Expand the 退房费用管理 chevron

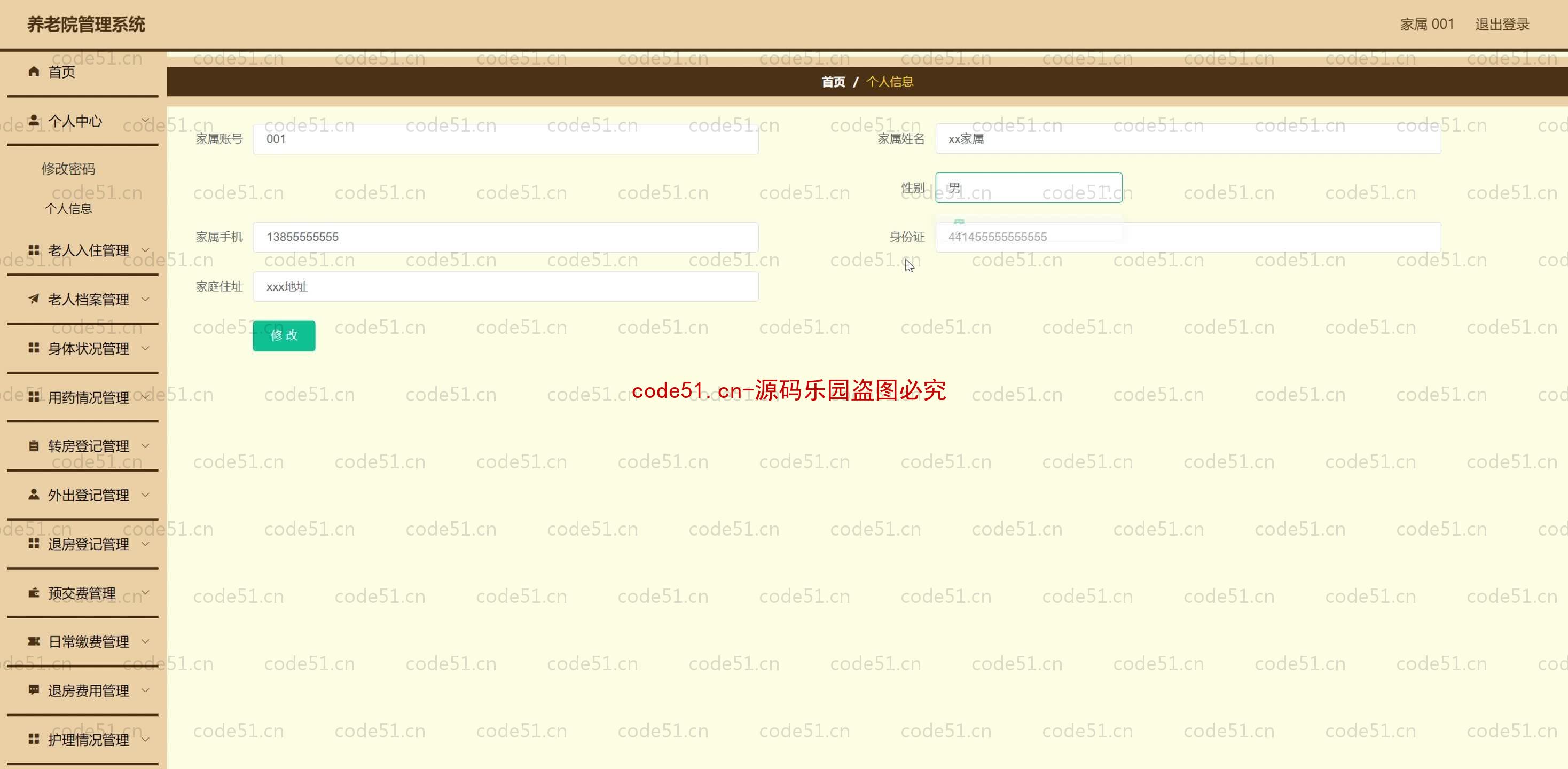pos(145,690)
